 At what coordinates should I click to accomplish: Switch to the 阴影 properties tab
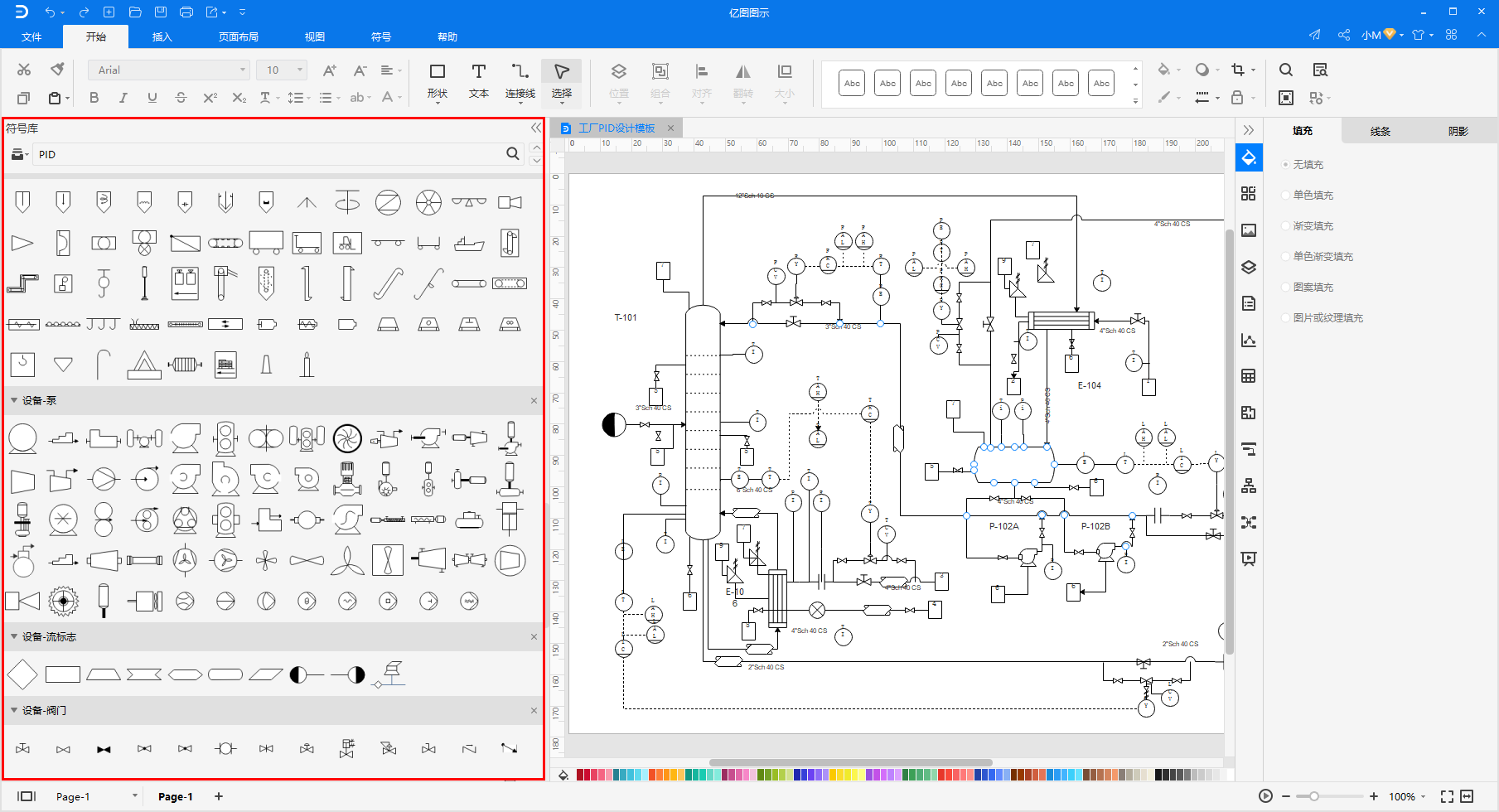[x=1458, y=131]
